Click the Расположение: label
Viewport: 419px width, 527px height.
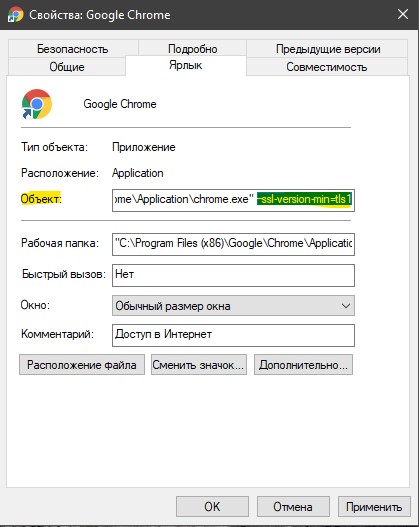pyautogui.click(x=60, y=173)
